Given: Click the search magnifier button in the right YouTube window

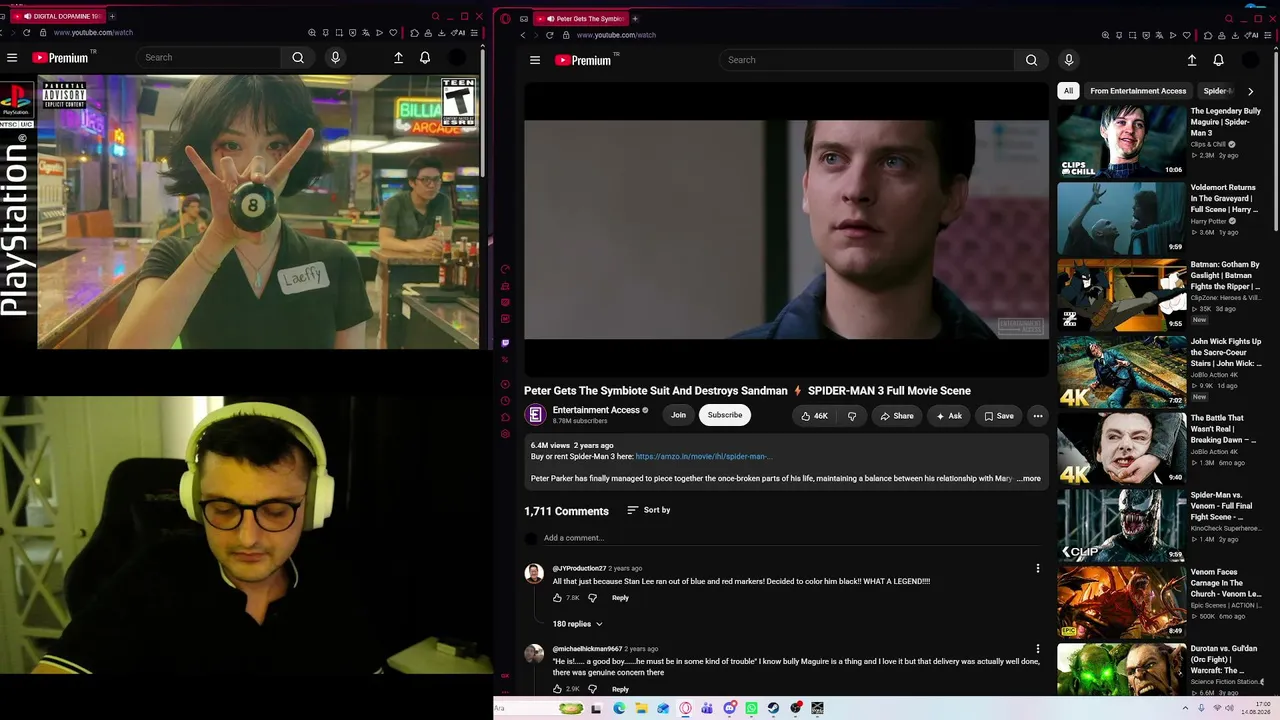Looking at the screenshot, I should pyautogui.click(x=1031, y=60).
